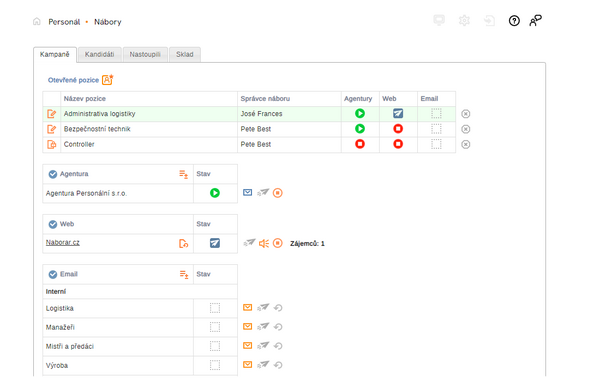Open the greyed settings gear icon
The image size is (600, 378).
click(464, 20)
